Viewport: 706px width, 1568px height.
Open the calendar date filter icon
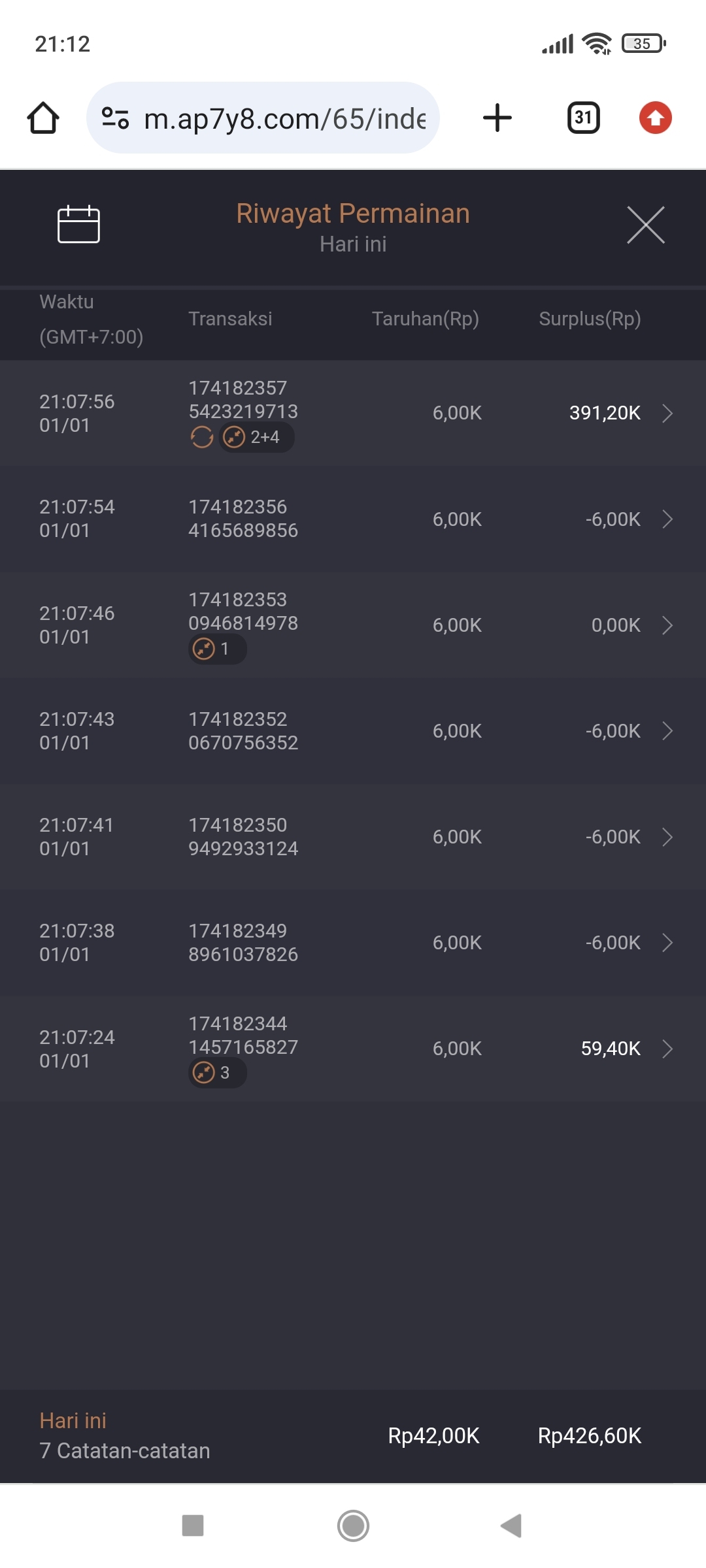click(x=78, y=224)
